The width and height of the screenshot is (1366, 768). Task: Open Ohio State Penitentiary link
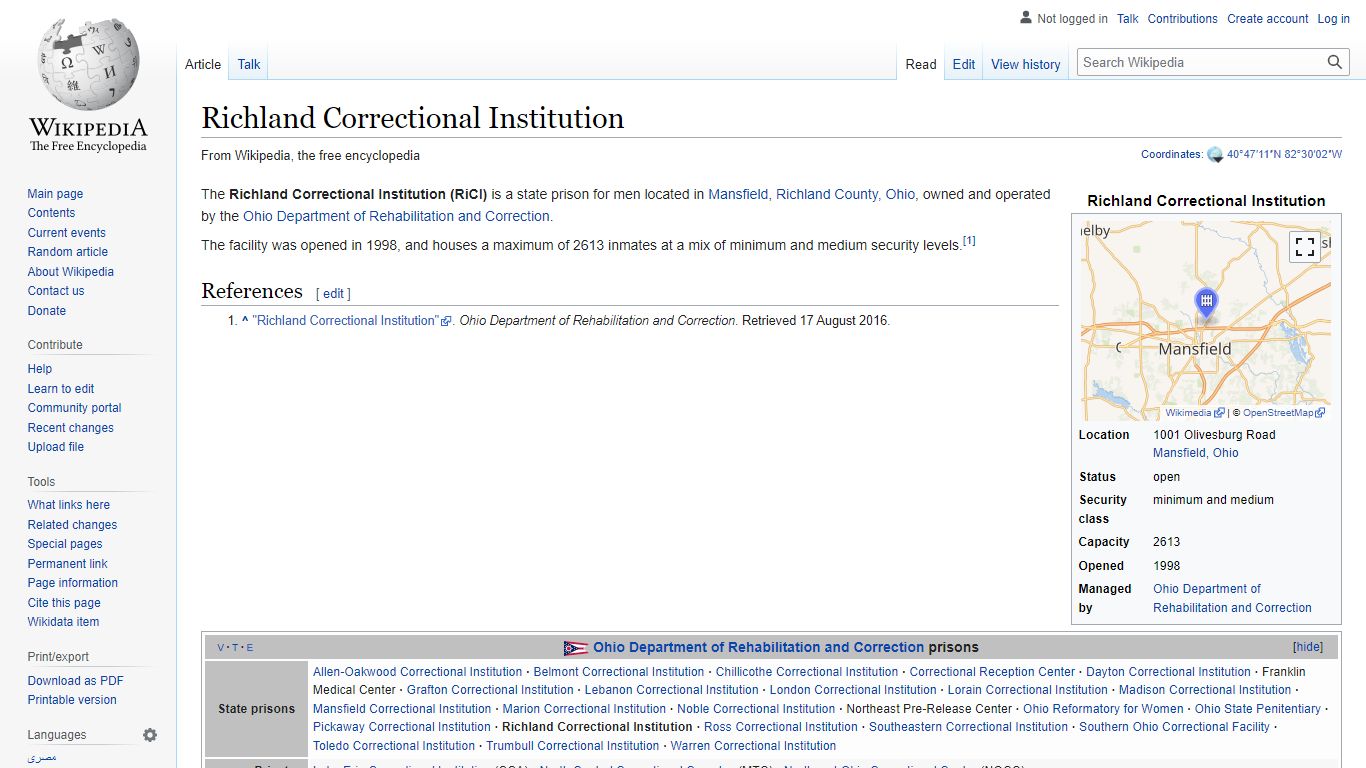pos(1258,709)
